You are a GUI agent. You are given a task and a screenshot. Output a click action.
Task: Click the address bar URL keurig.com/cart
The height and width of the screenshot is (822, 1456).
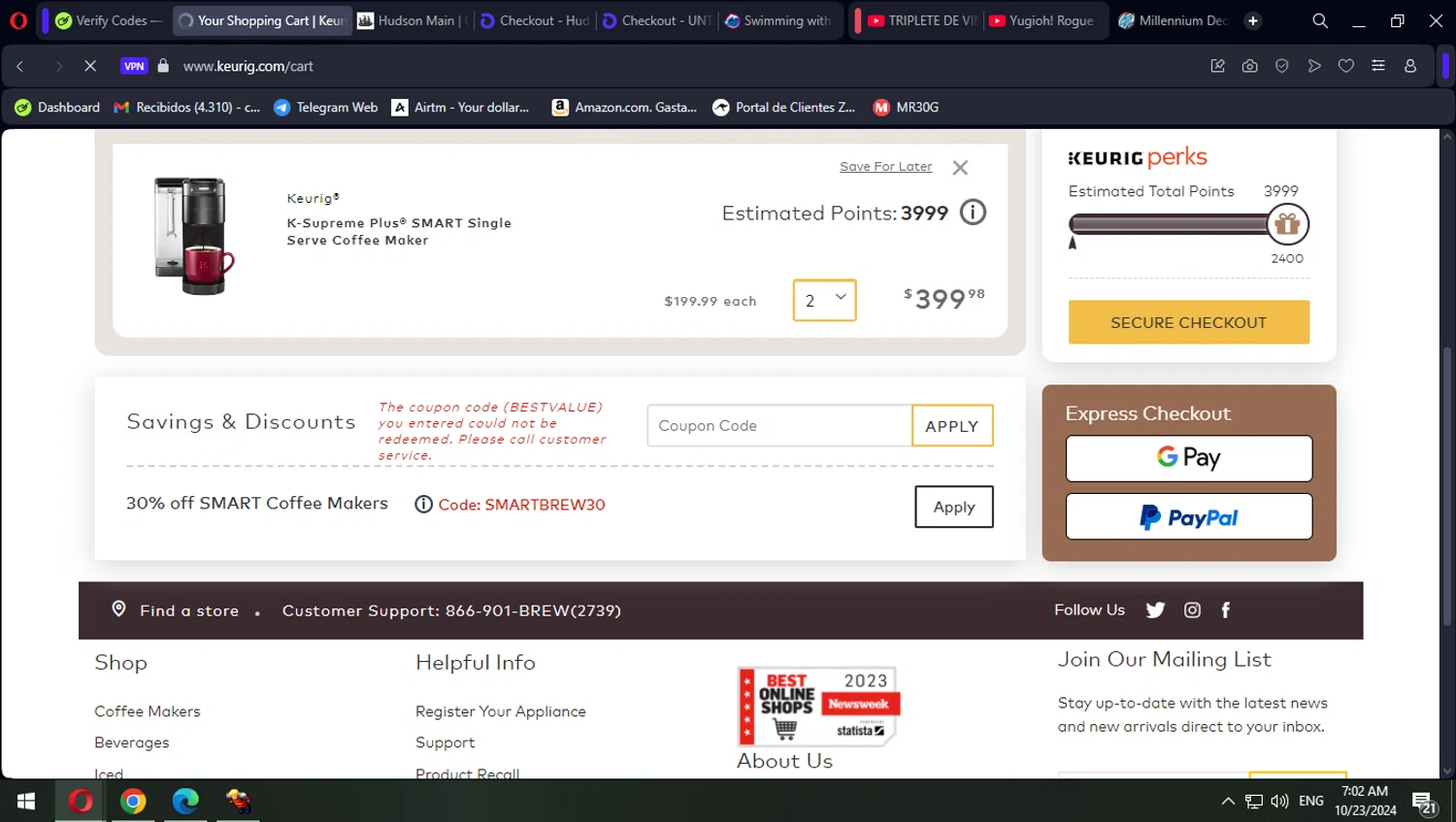[x=248, y=66]
